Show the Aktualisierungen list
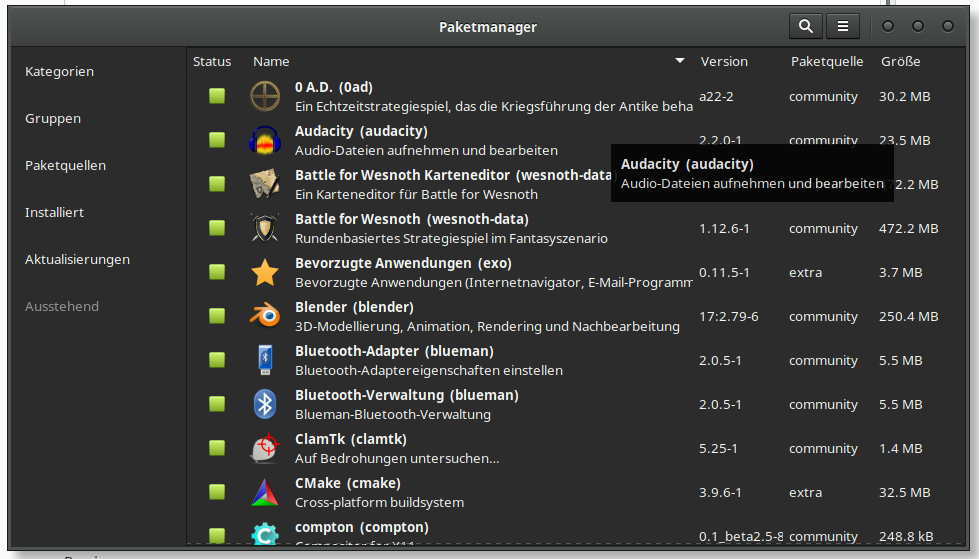The height and width of the screenshot is (559, 979). click(x=77, y=259)
